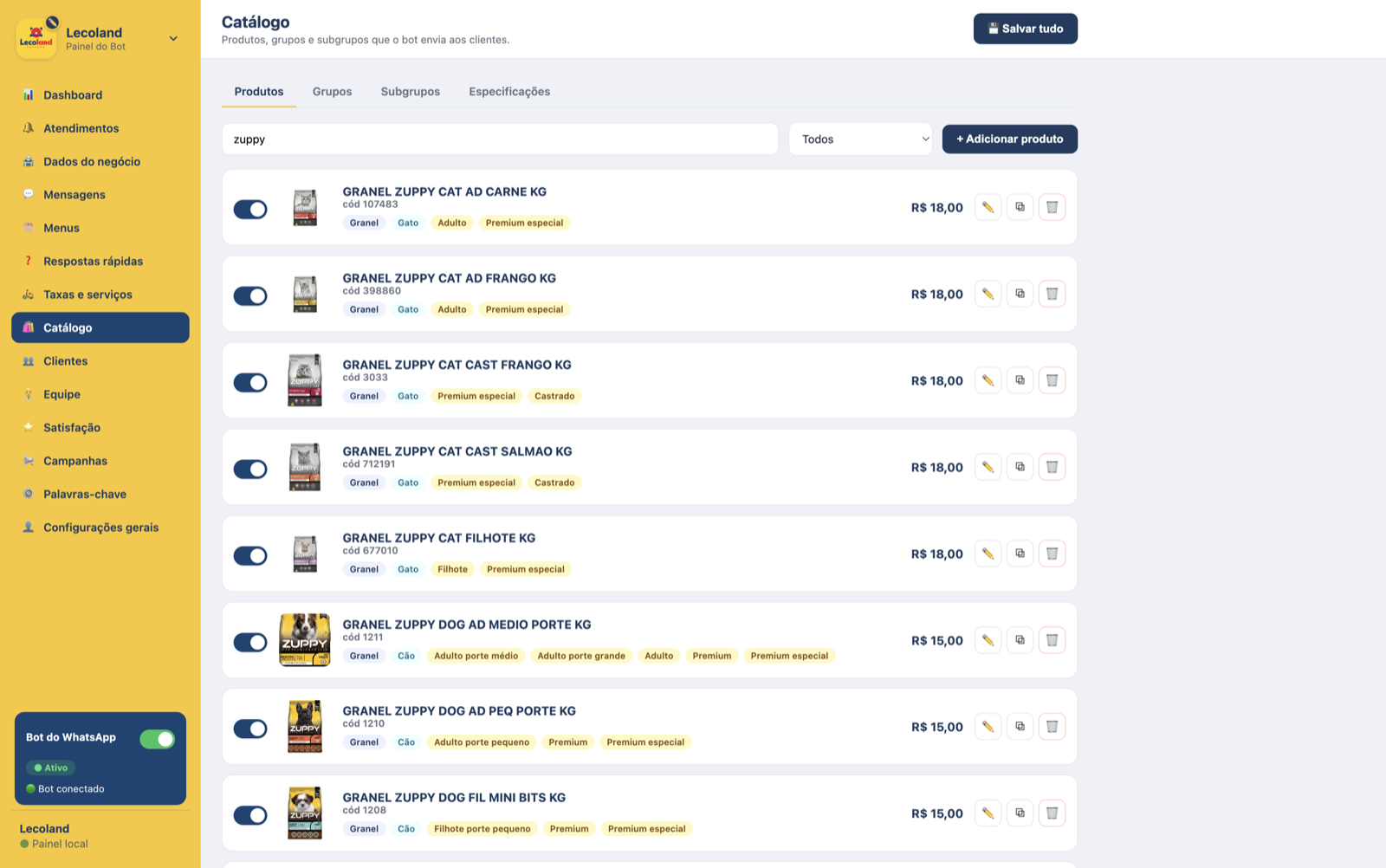This screenshot has width=1386, height=868.
Task: Edit GRANEL ZUPPY CAT FILHOTE KG product
Action: click(x=988, y=554)
